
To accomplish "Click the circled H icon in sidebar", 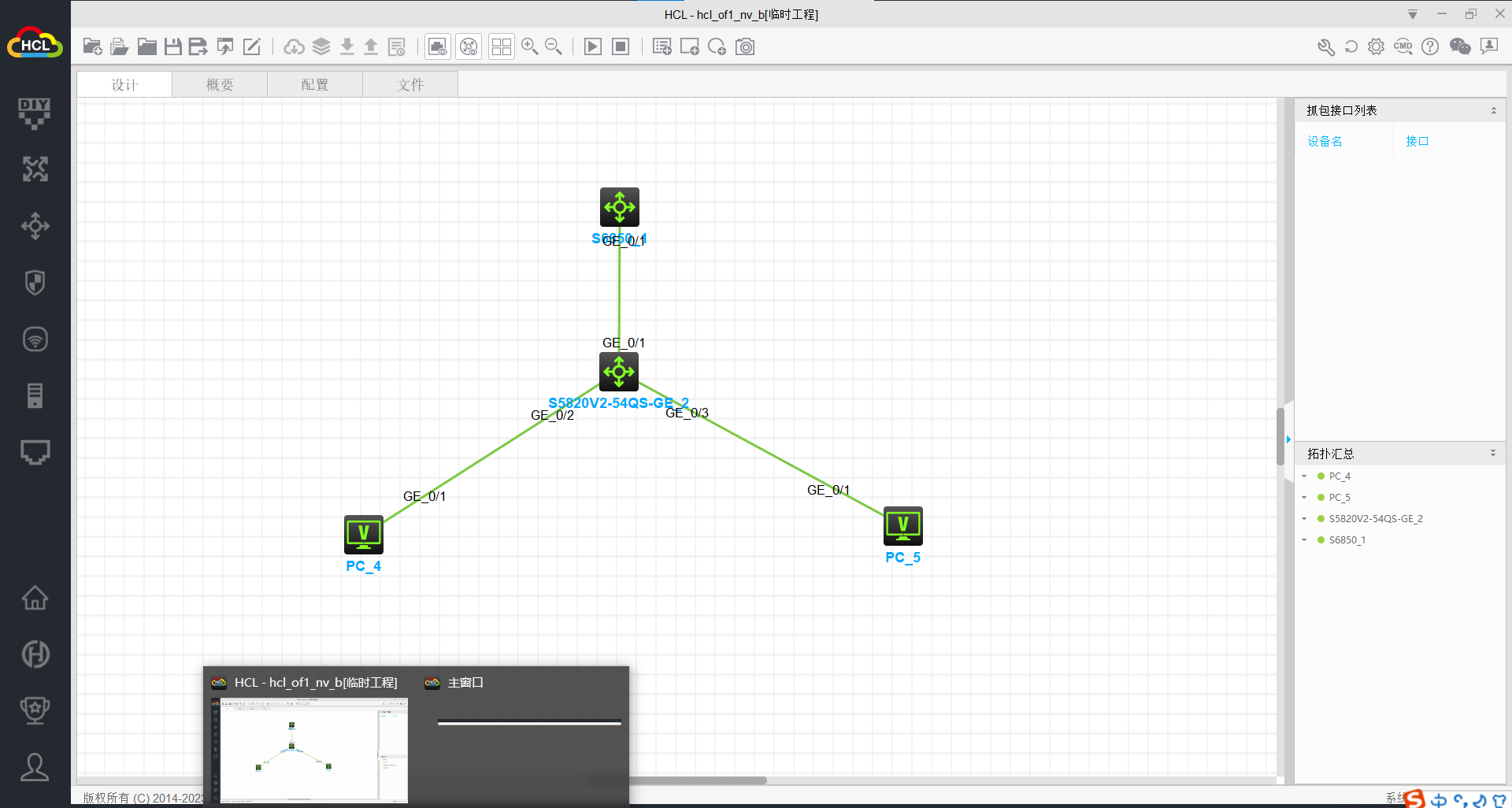I will click(x=35, y=654).
